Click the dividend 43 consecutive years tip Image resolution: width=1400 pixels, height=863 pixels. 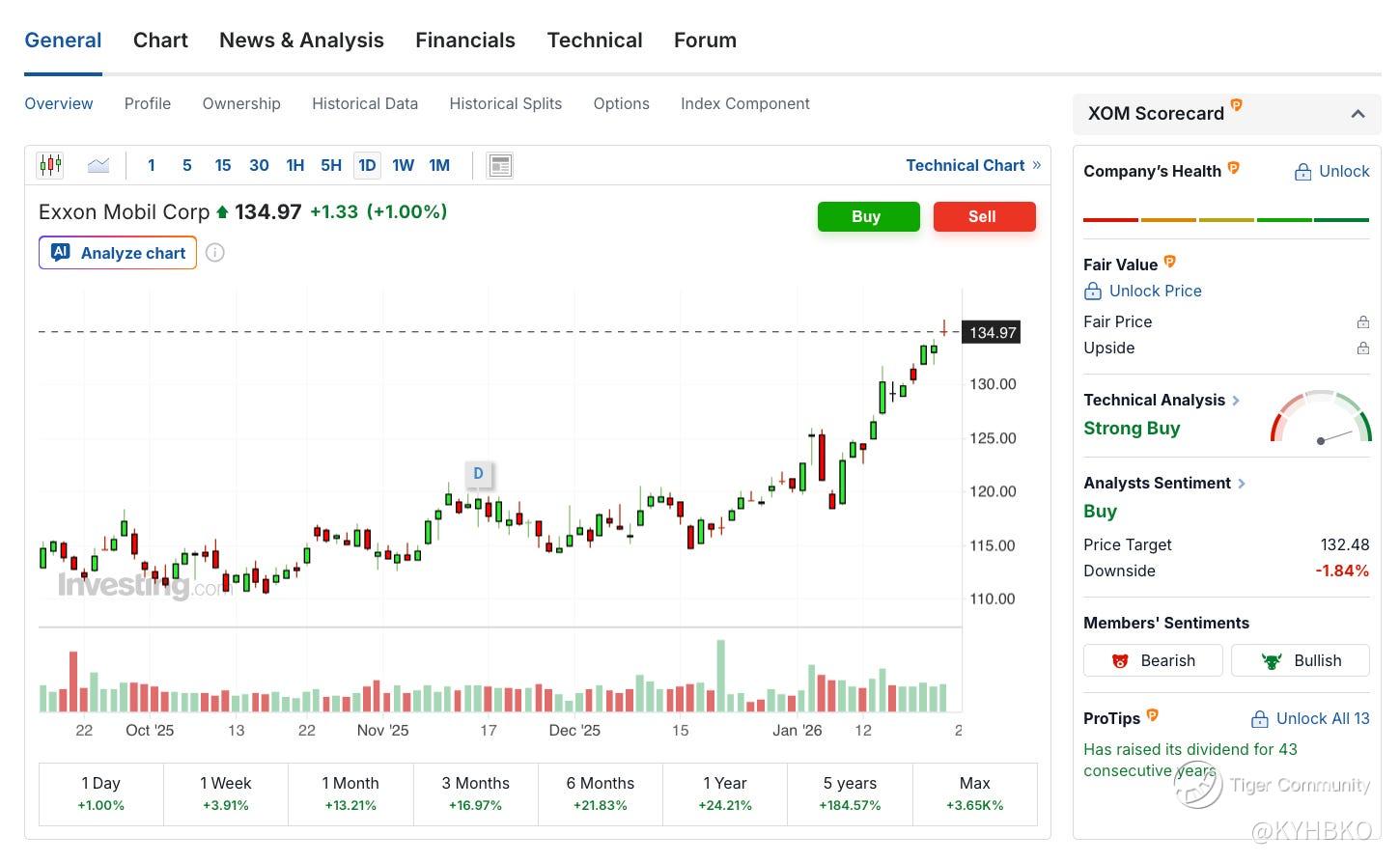tap(1190, 760)
